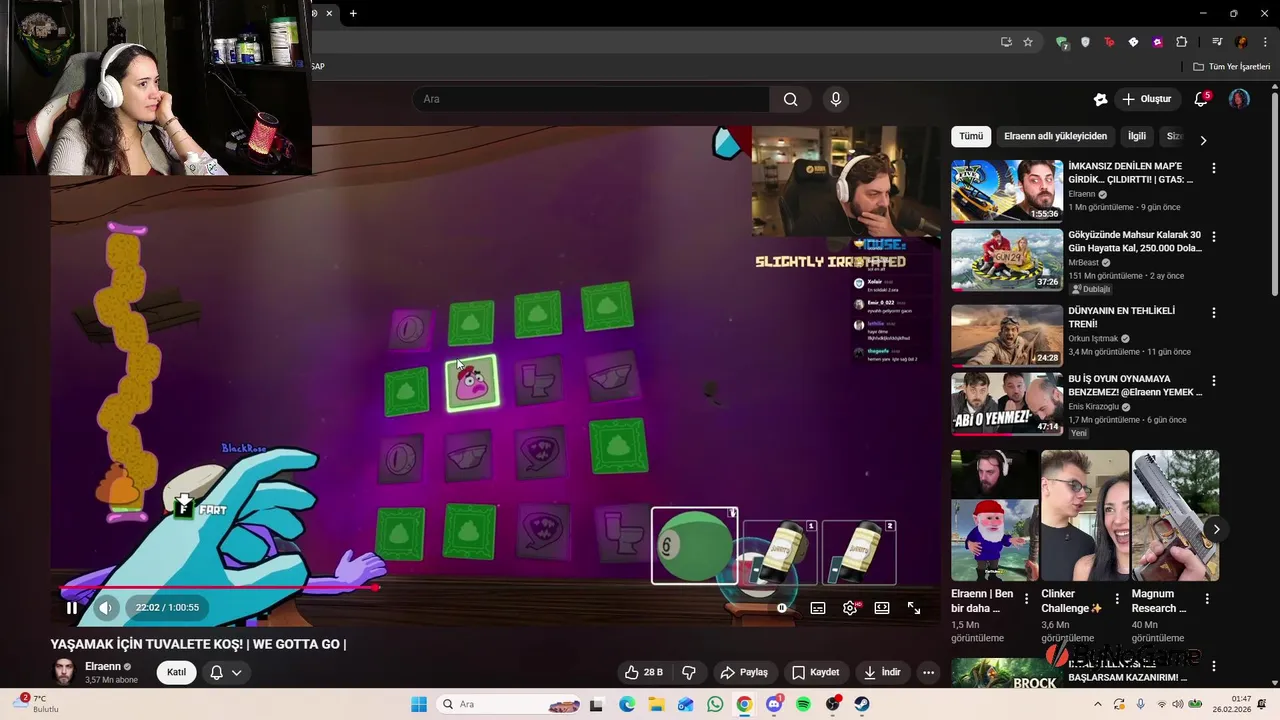
Task: Click the Paylaş share button
Action: (744, 672)
